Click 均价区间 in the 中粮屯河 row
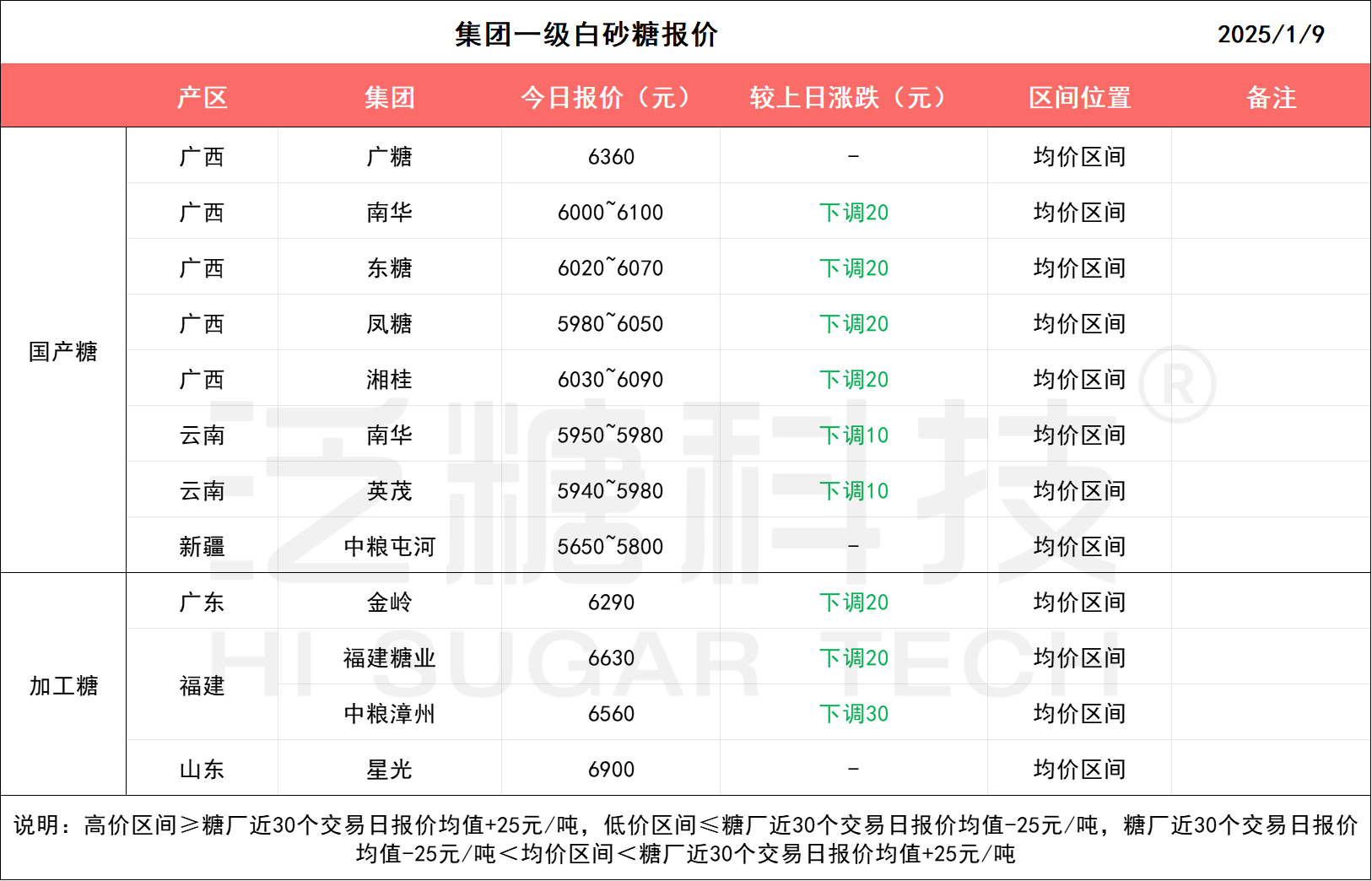 pos(1080,546)
